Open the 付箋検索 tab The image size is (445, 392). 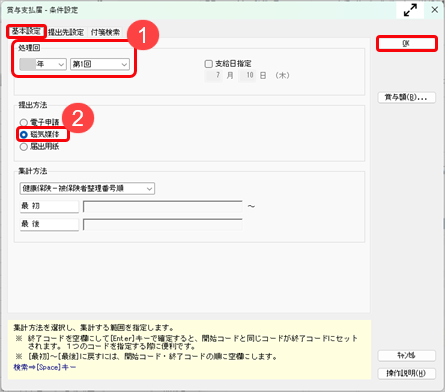pyautogui.click(x=105, y=32)
